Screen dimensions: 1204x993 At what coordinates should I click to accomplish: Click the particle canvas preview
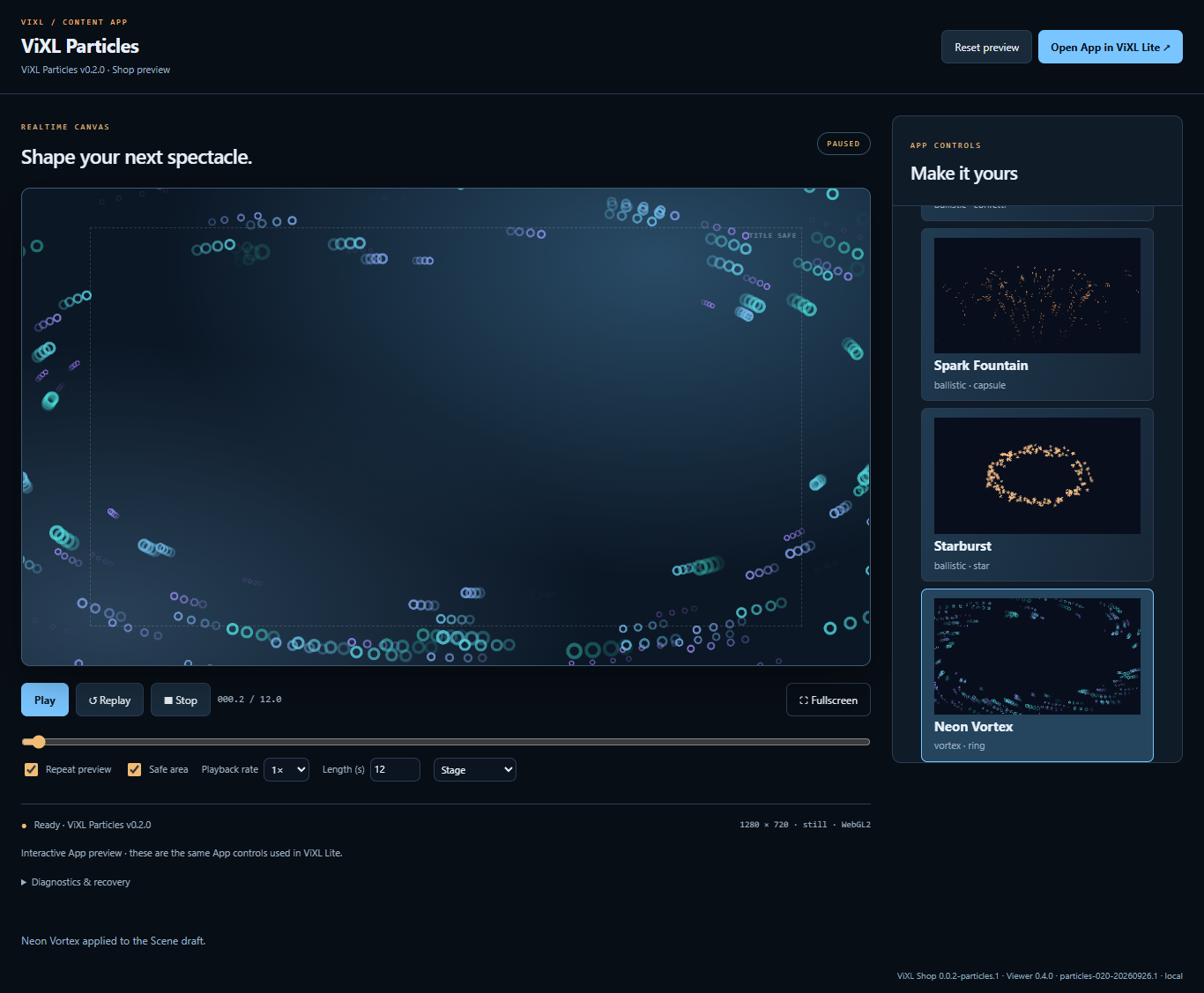[x=446, y=426]
